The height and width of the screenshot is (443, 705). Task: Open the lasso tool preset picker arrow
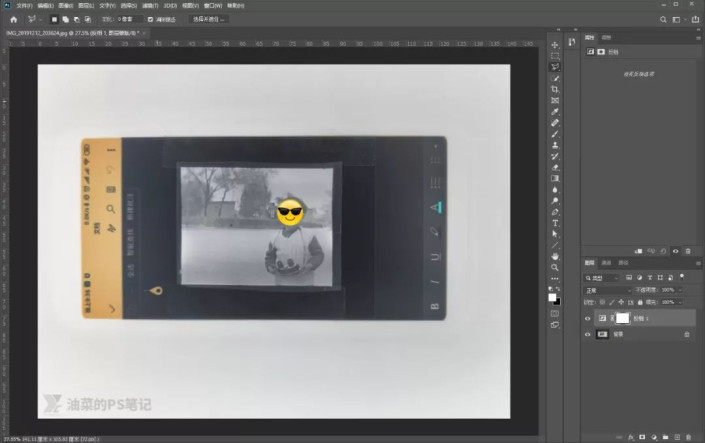(x=40, y=19)
